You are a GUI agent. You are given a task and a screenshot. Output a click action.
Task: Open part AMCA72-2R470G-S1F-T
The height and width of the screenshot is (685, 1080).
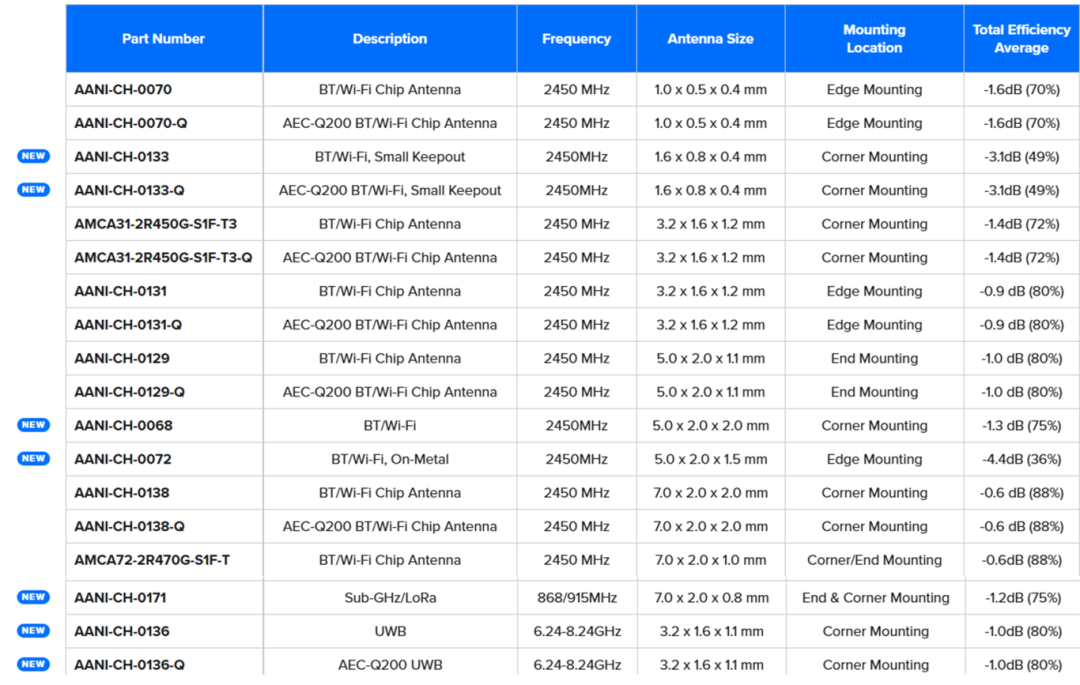152,560
